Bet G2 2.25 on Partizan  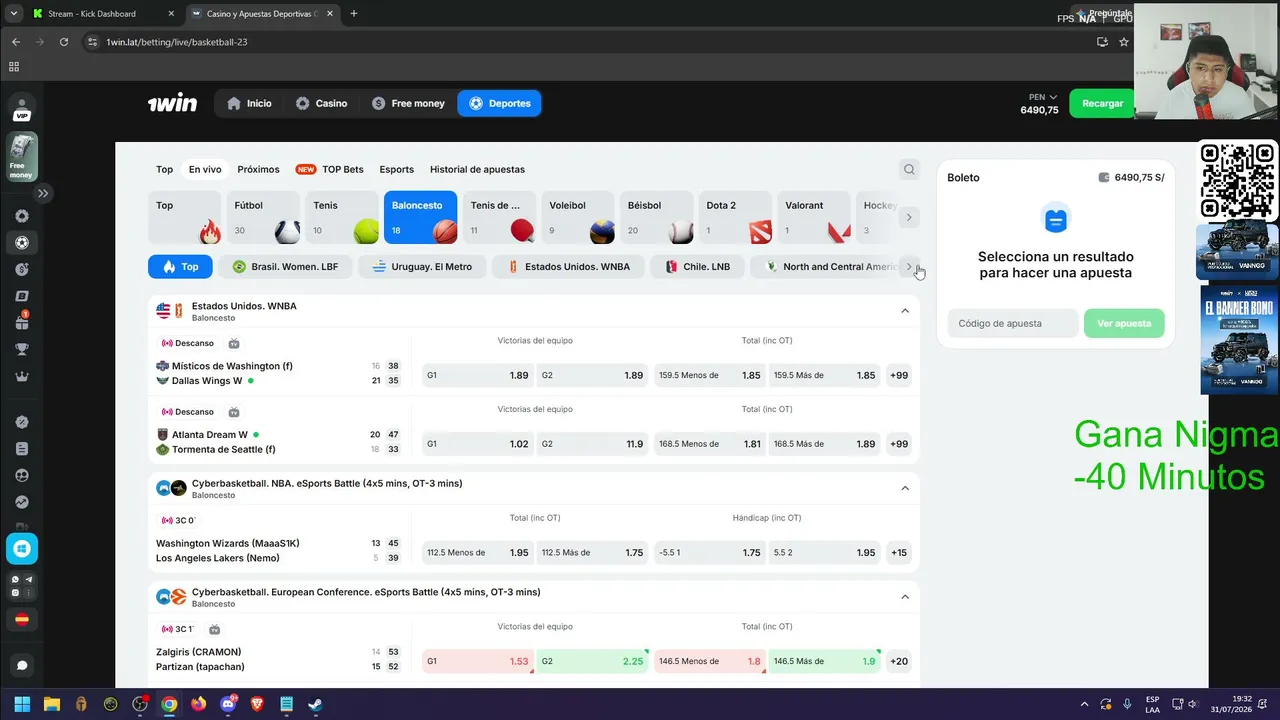point(593,661)
